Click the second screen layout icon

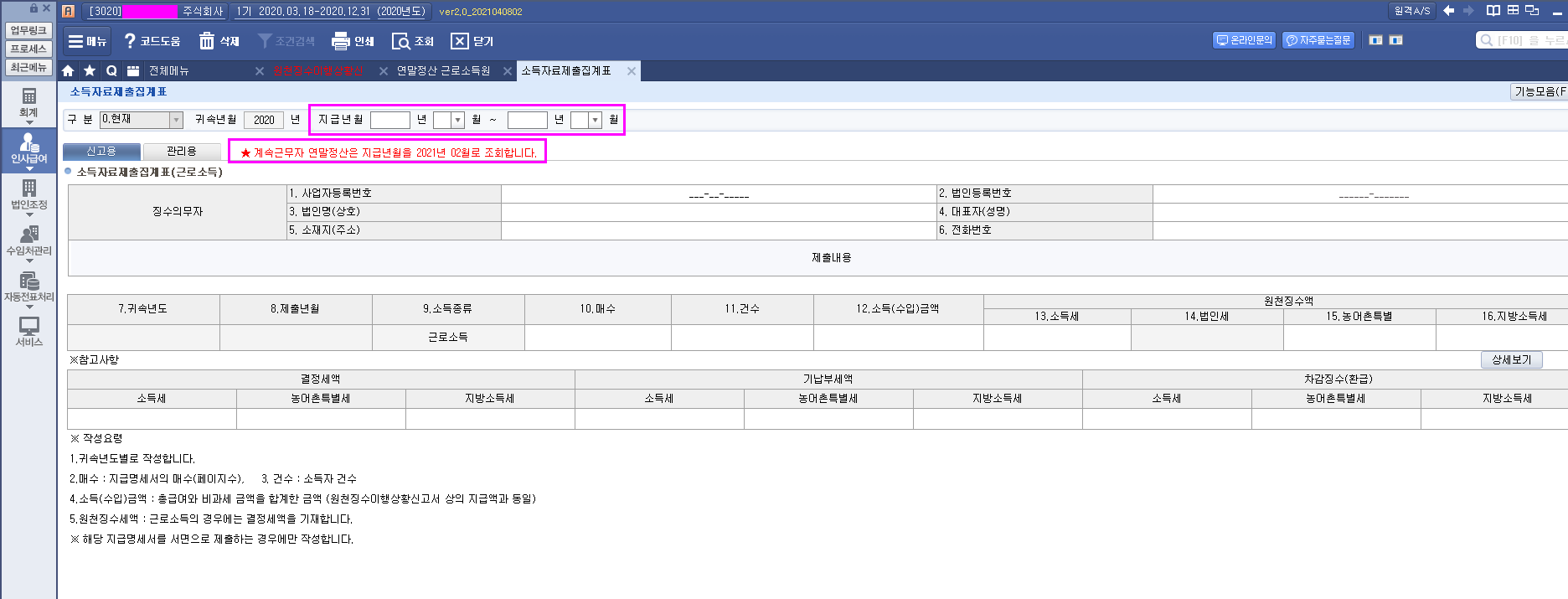click(1395, 40)
